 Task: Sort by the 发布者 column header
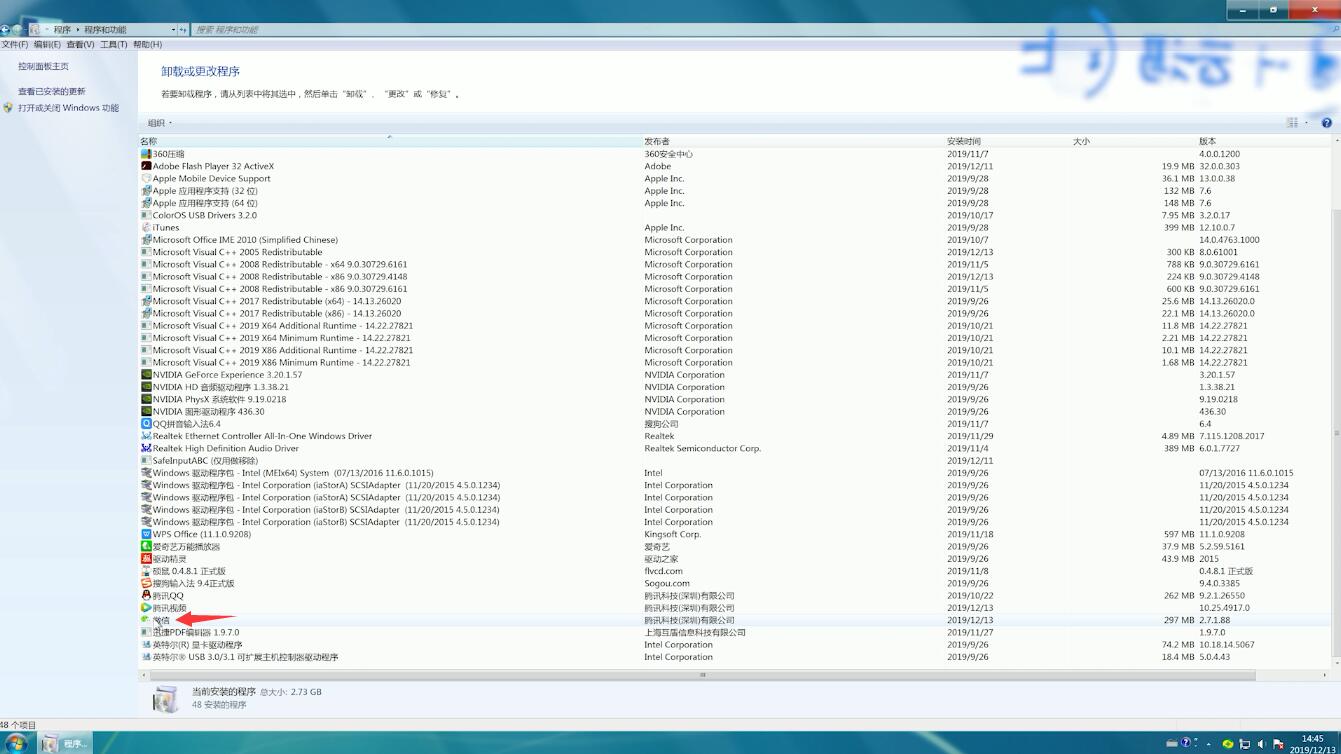794,141
